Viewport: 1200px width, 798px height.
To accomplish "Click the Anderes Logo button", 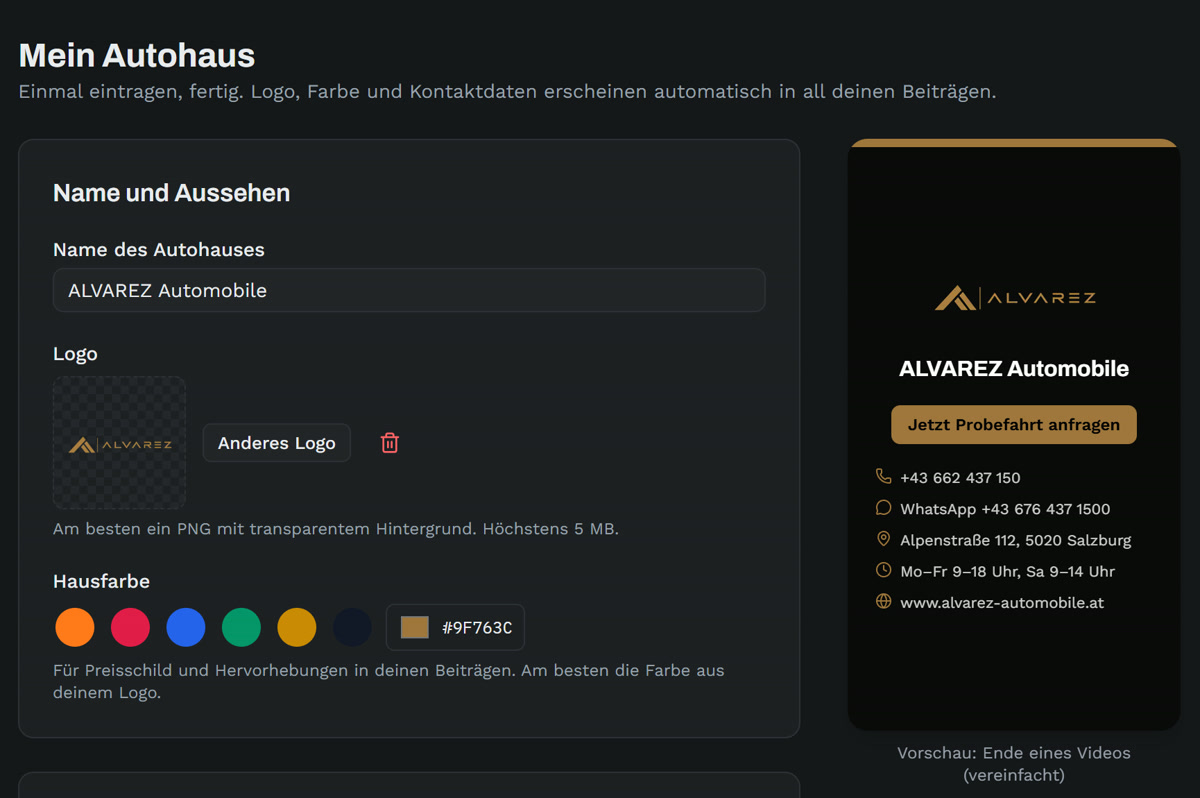I will 277,443.
